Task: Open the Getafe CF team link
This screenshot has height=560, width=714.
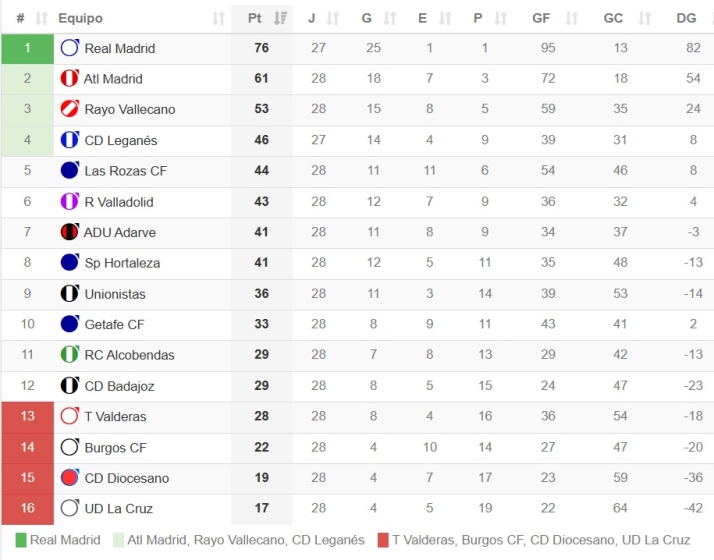Action: click(114, 324)
